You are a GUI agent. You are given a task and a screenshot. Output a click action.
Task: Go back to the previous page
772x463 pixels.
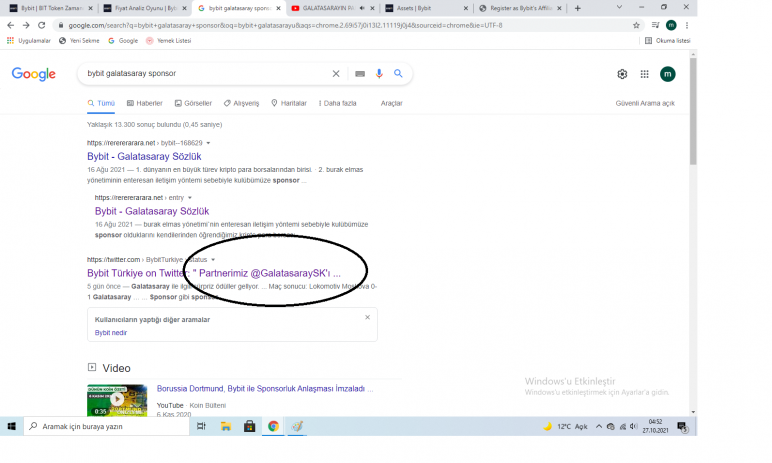pos(11,25)
